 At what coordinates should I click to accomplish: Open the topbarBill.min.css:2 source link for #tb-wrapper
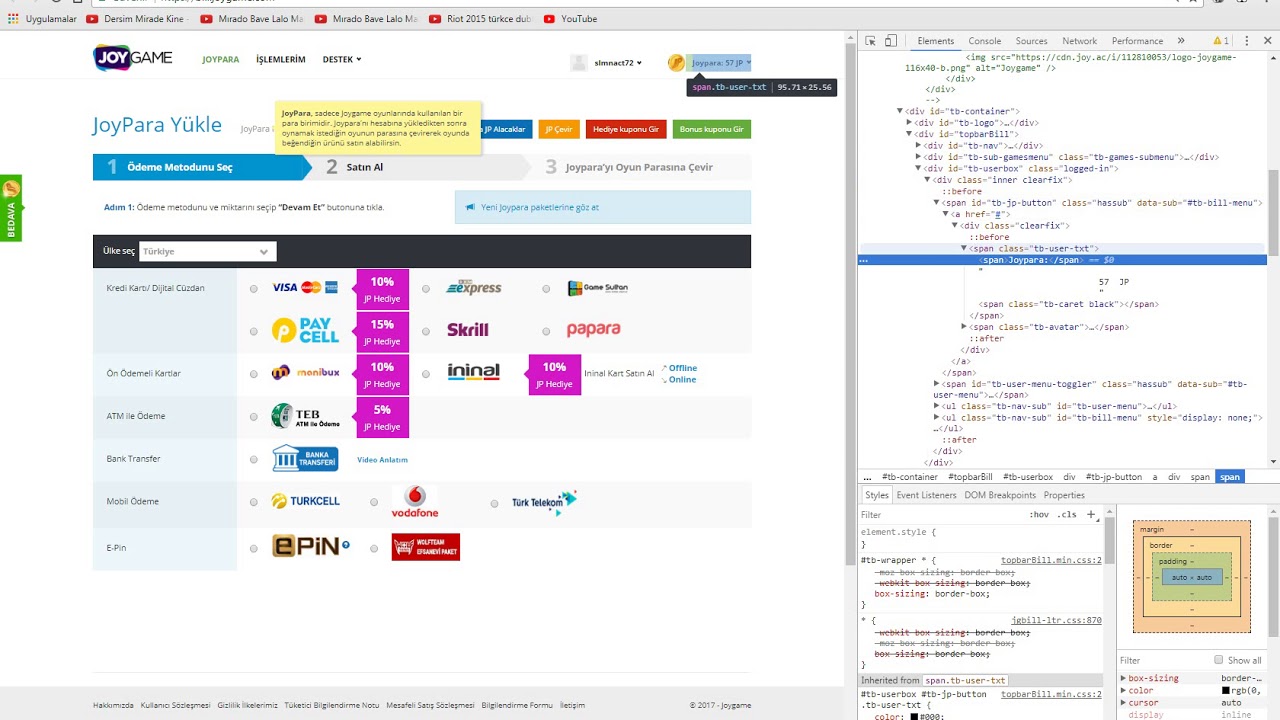pos(1051,560)
